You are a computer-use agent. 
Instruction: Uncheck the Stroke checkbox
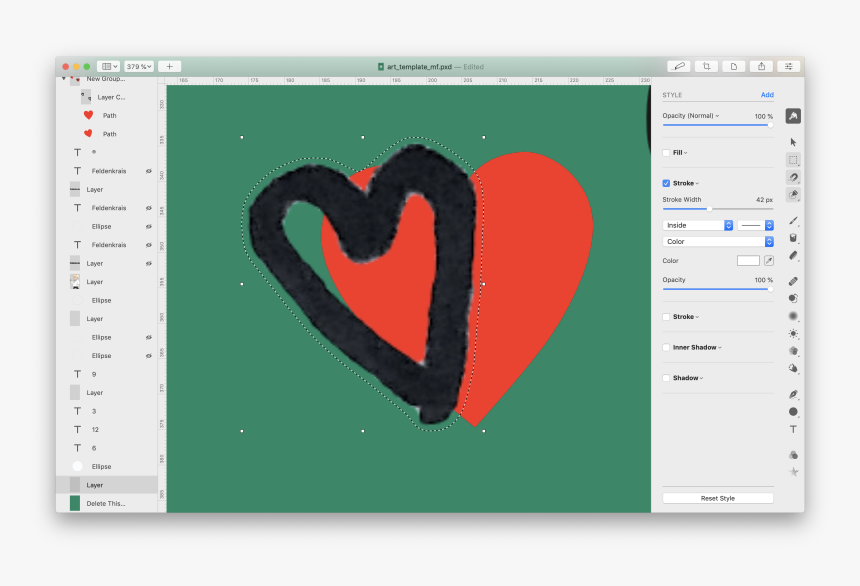point(666,183)
